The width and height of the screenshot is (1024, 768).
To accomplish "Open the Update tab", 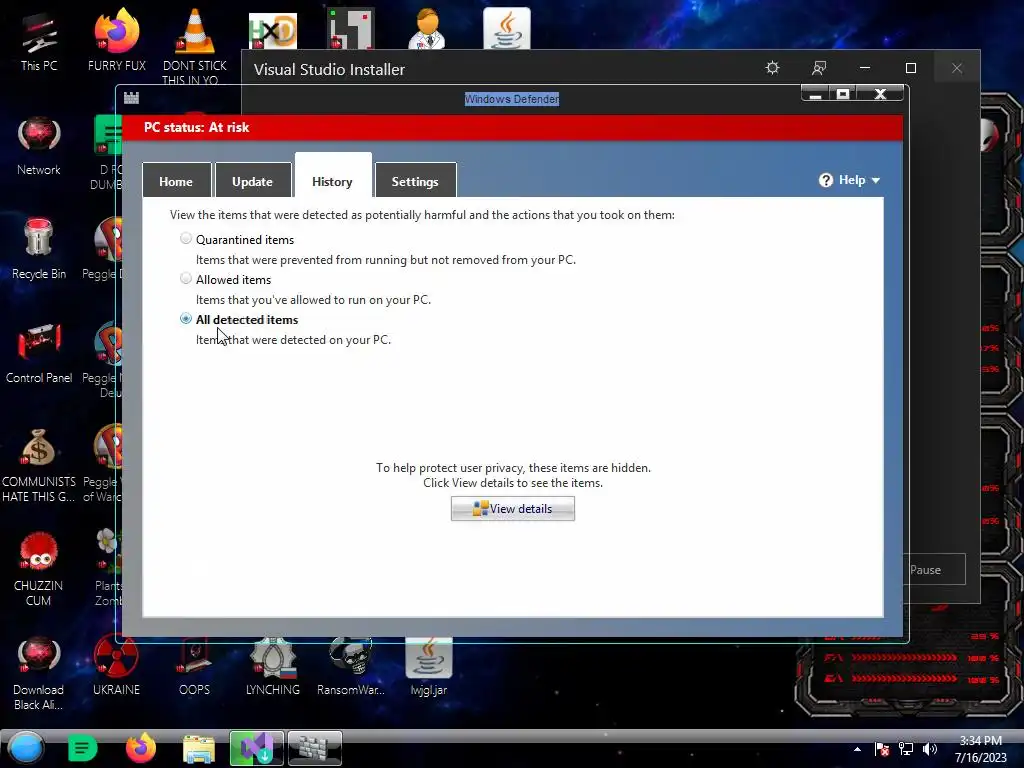I will pos(253,181).
